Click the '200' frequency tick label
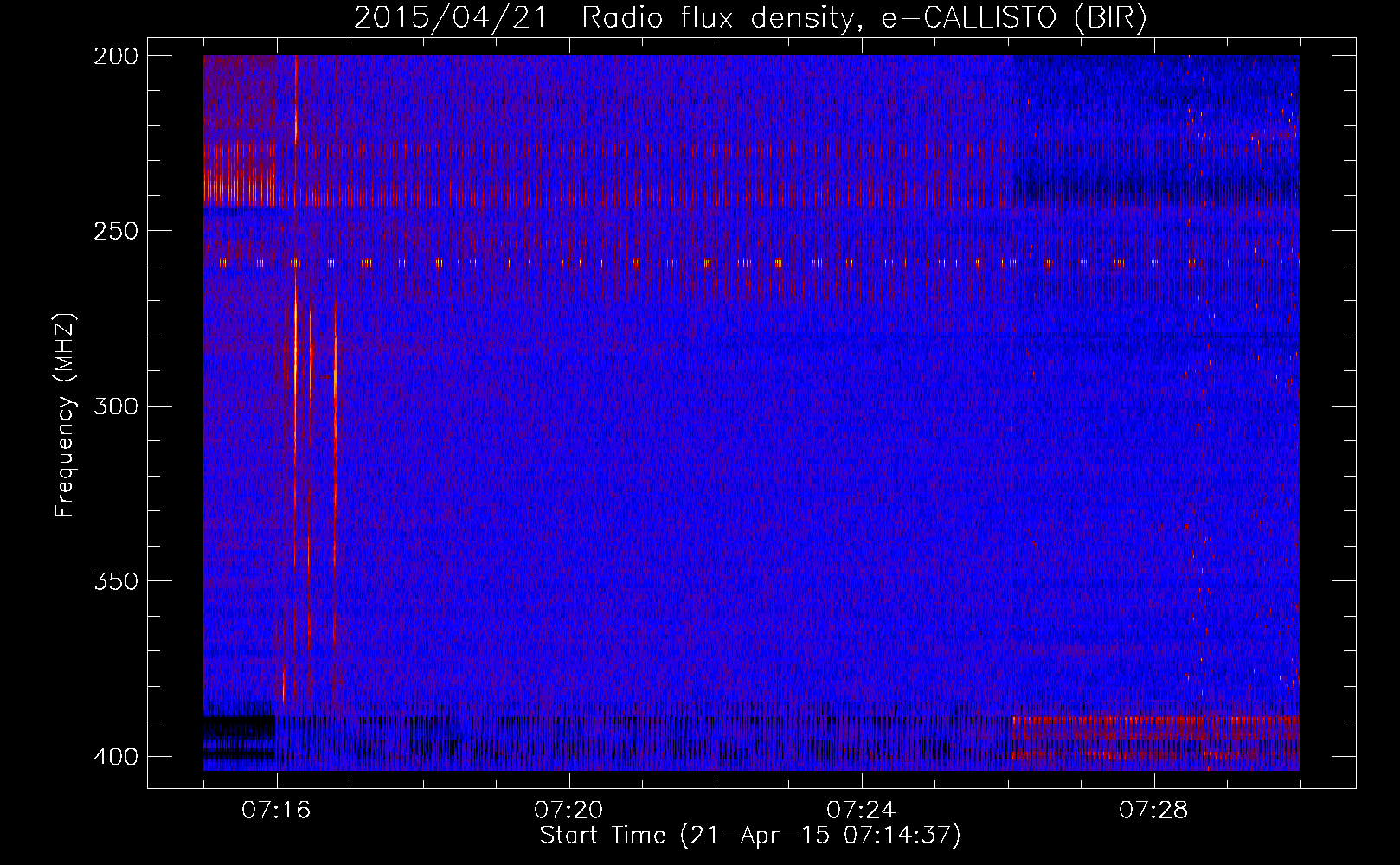1400x865 pixels. [x=115, y=56]
